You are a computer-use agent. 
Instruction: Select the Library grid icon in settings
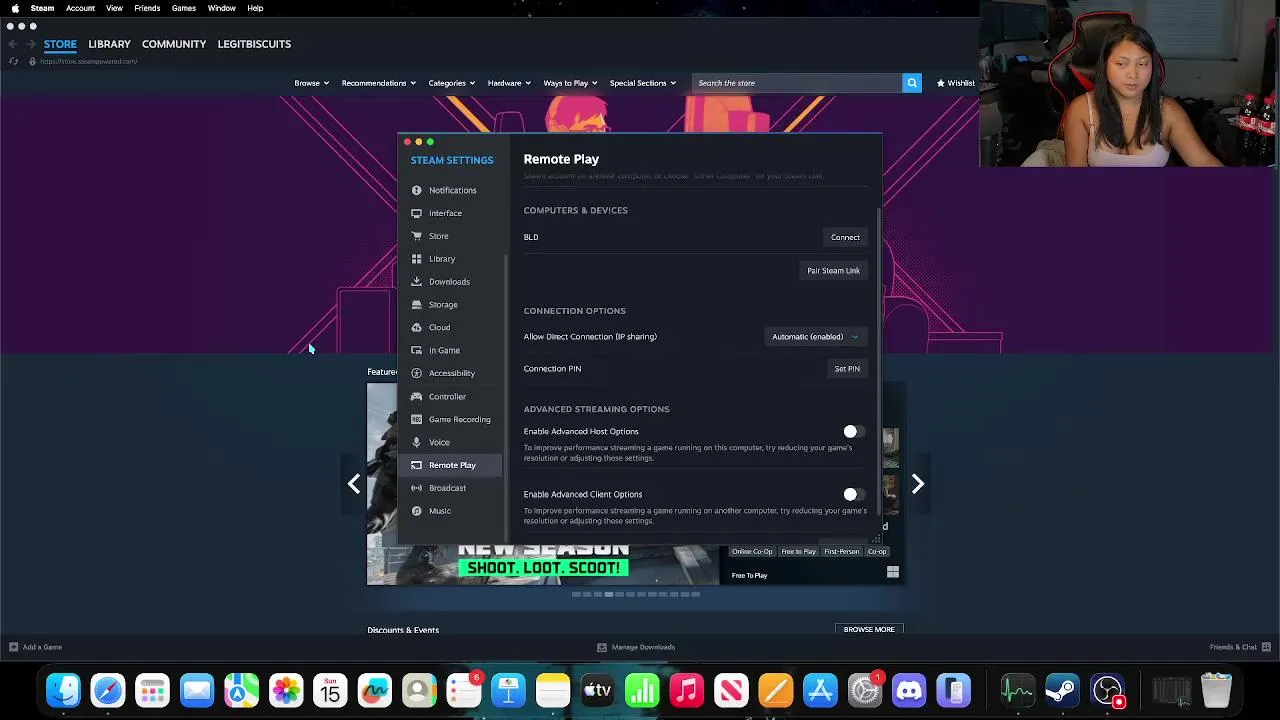point(416,259)
